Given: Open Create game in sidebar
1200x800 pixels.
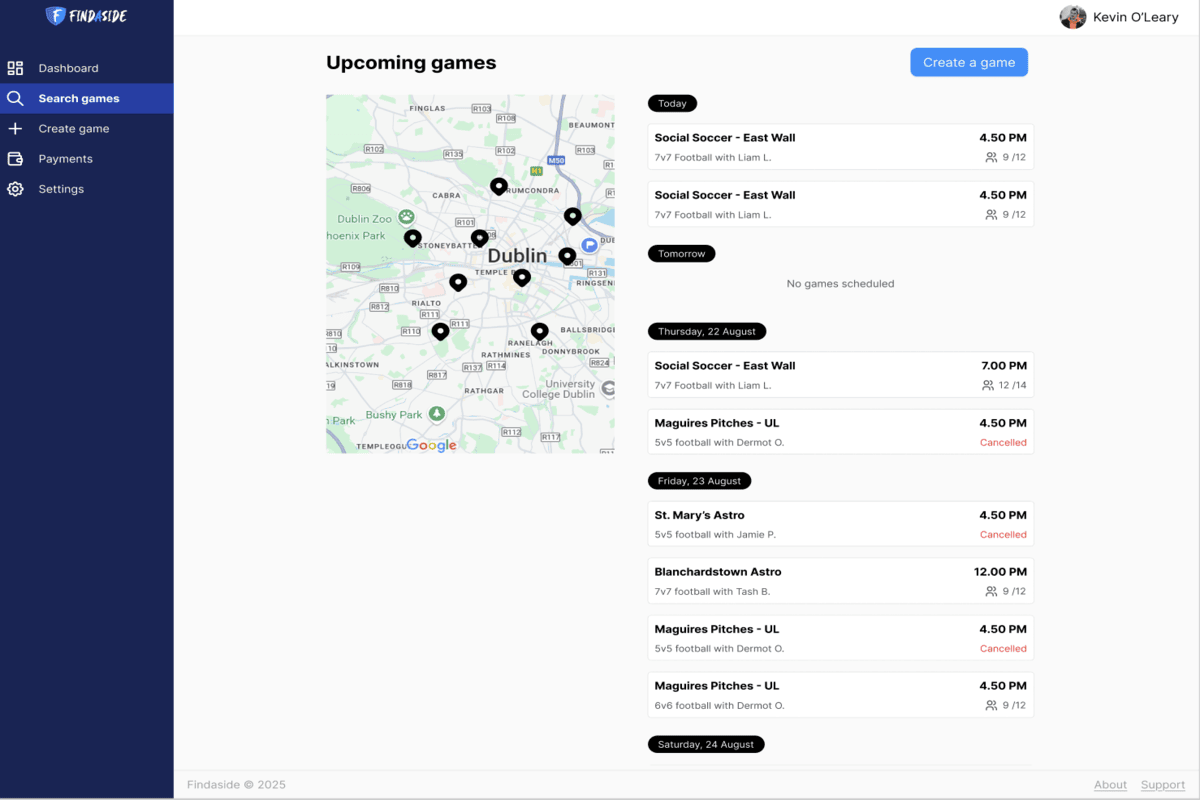Looking at the screenshot, I should click(x=86, y=128).
